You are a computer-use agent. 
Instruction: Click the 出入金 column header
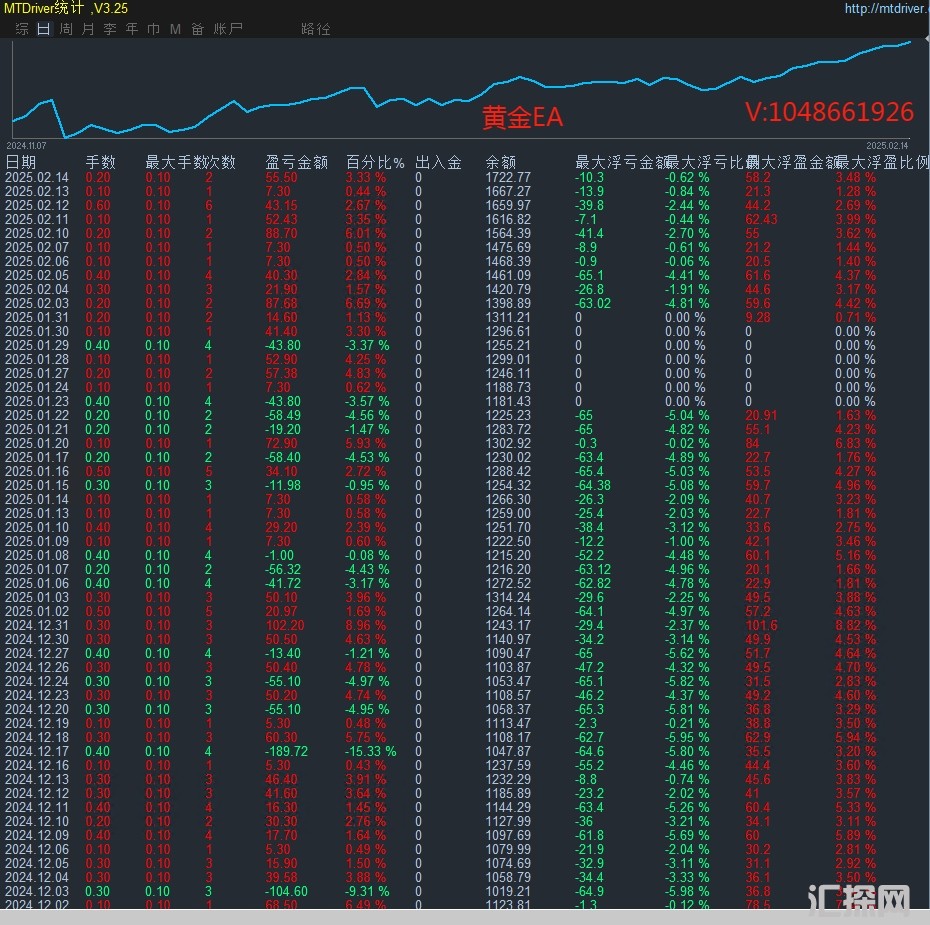[x=438, y=162]
